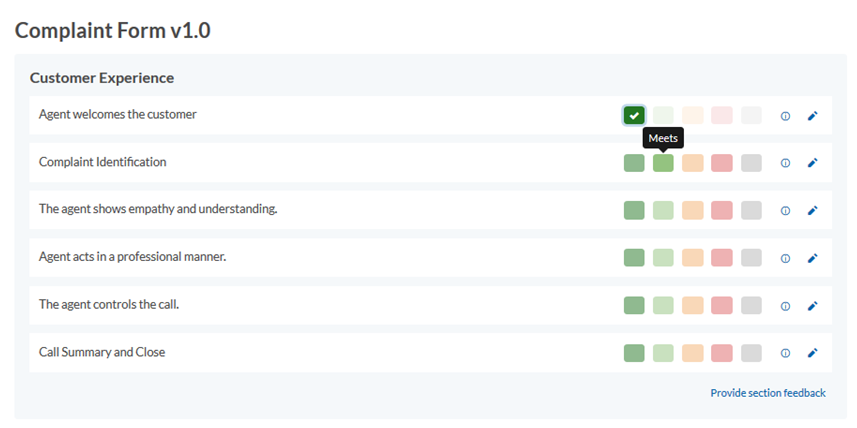Open info icon for Agent welcomes the customer
Screen dimensions: 857x428
[785, 116]
